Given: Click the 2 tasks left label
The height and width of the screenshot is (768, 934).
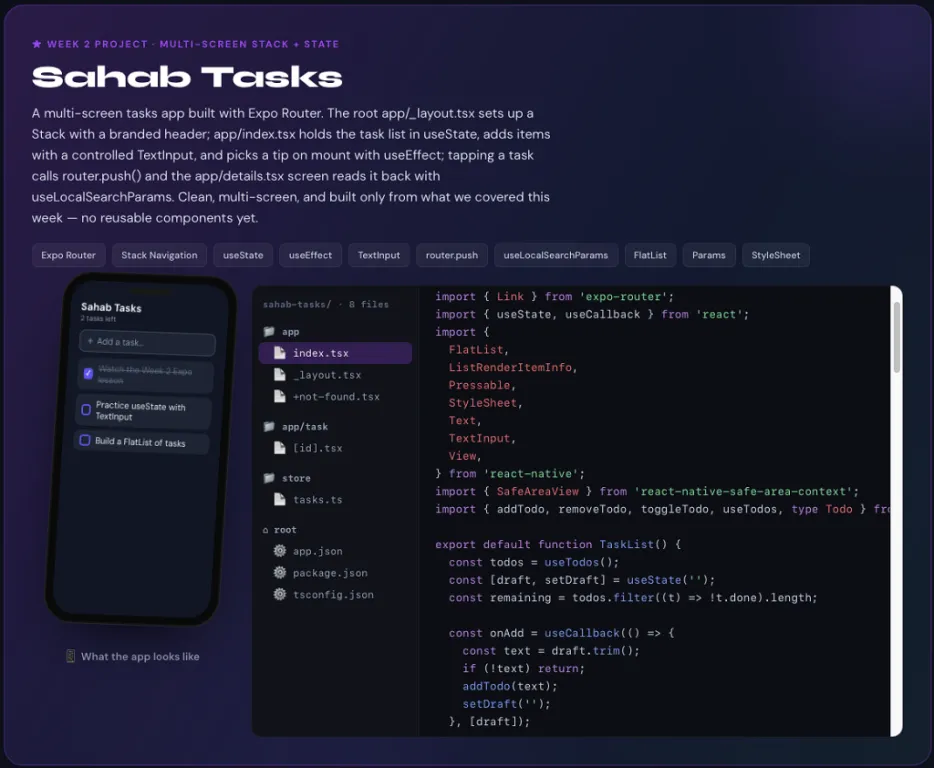Looking at the screenshot, I should pyautogui.click(x=98, y=319).
